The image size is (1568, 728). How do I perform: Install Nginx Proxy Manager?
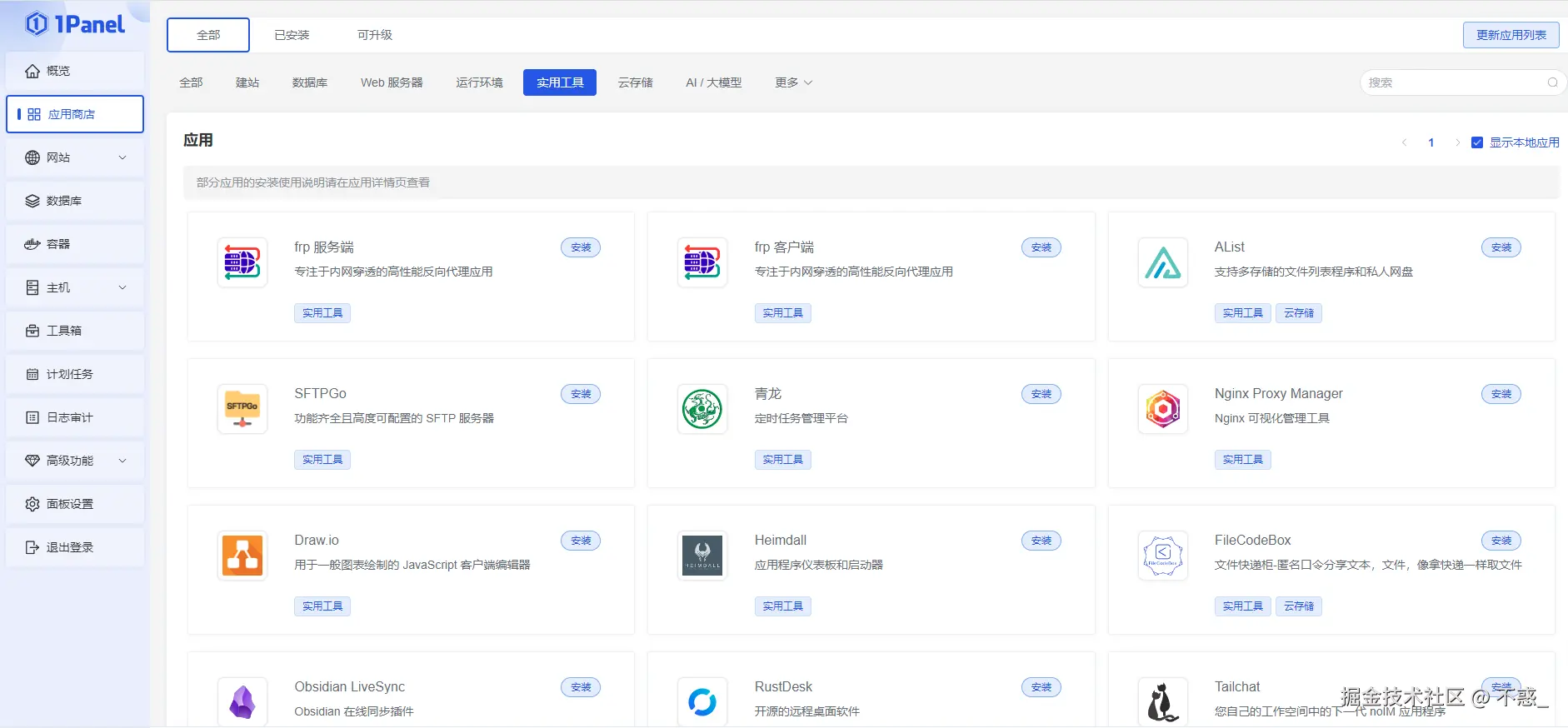point(1501,394)
